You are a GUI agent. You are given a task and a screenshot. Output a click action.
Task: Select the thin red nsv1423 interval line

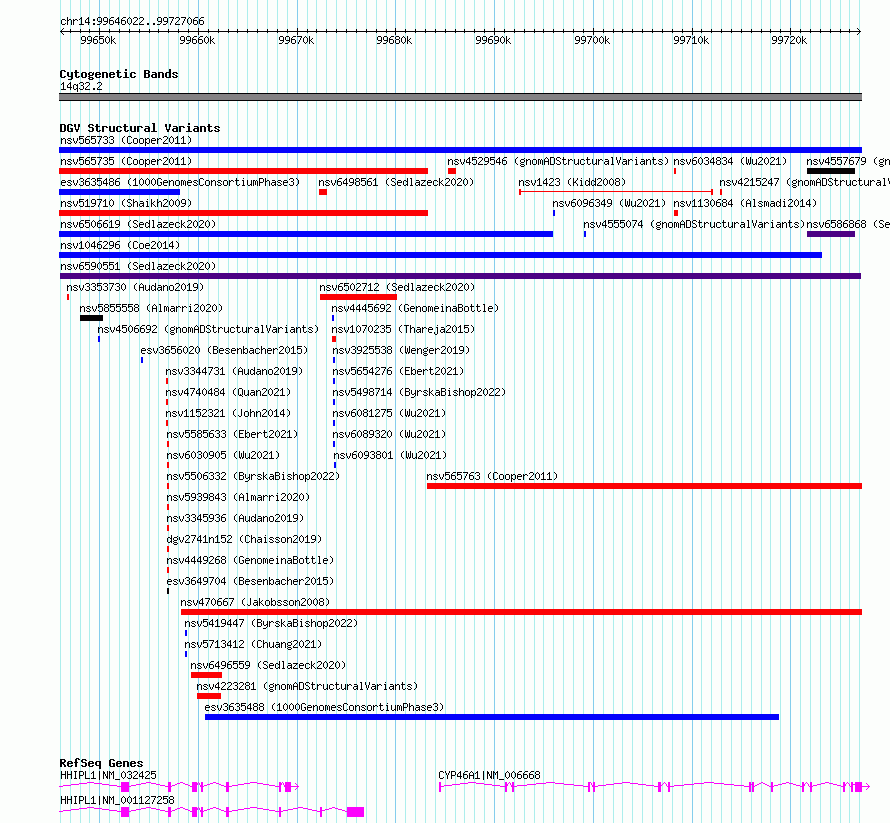(x=616, y=192)
